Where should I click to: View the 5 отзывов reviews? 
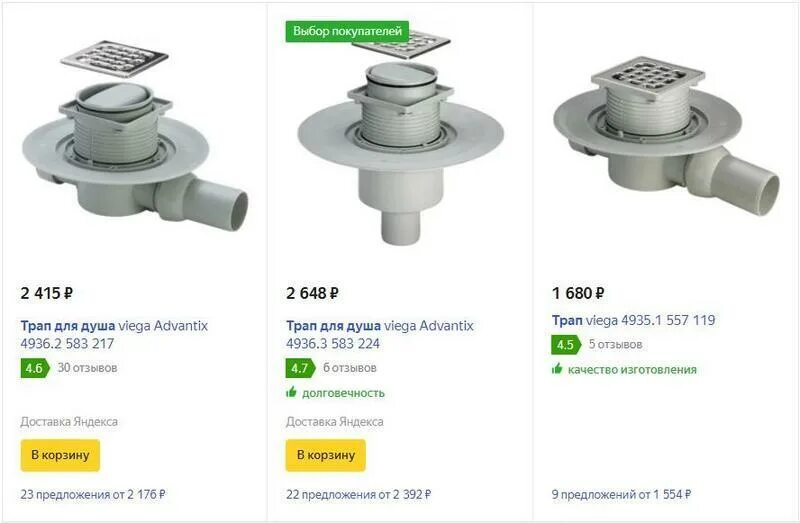click(615, 344)
